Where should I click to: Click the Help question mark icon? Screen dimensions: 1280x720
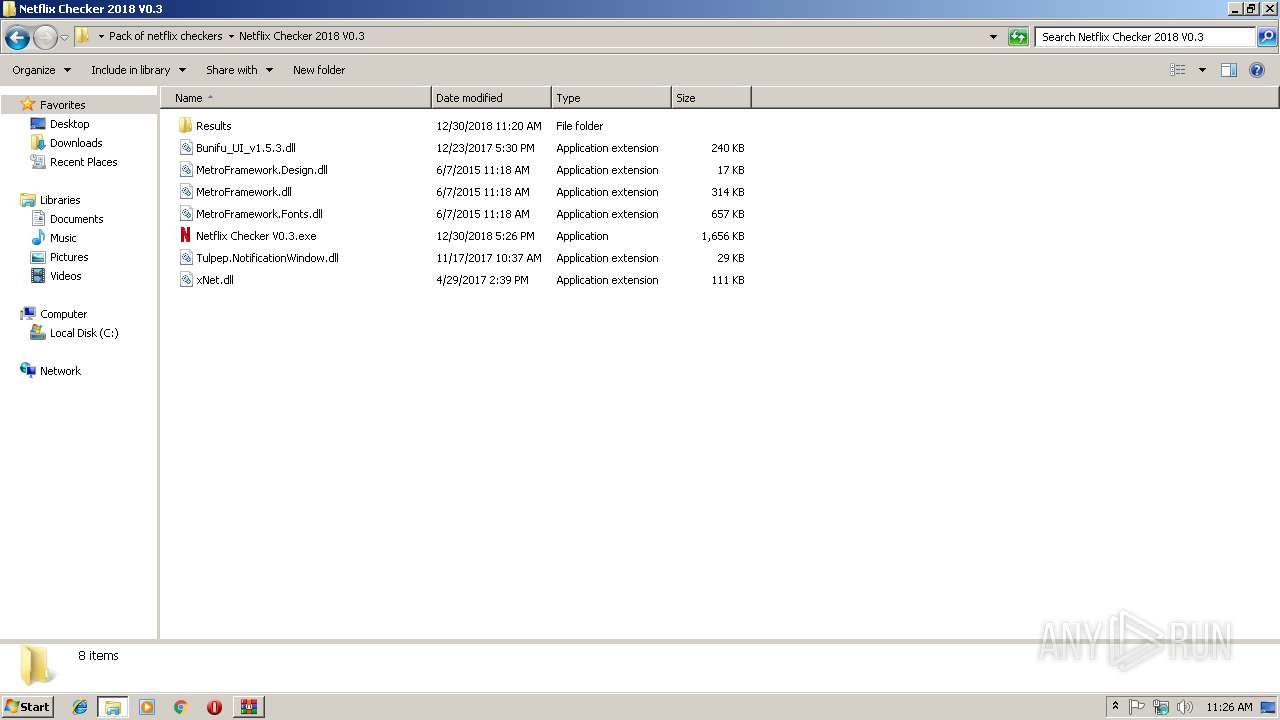[1257, 70]
